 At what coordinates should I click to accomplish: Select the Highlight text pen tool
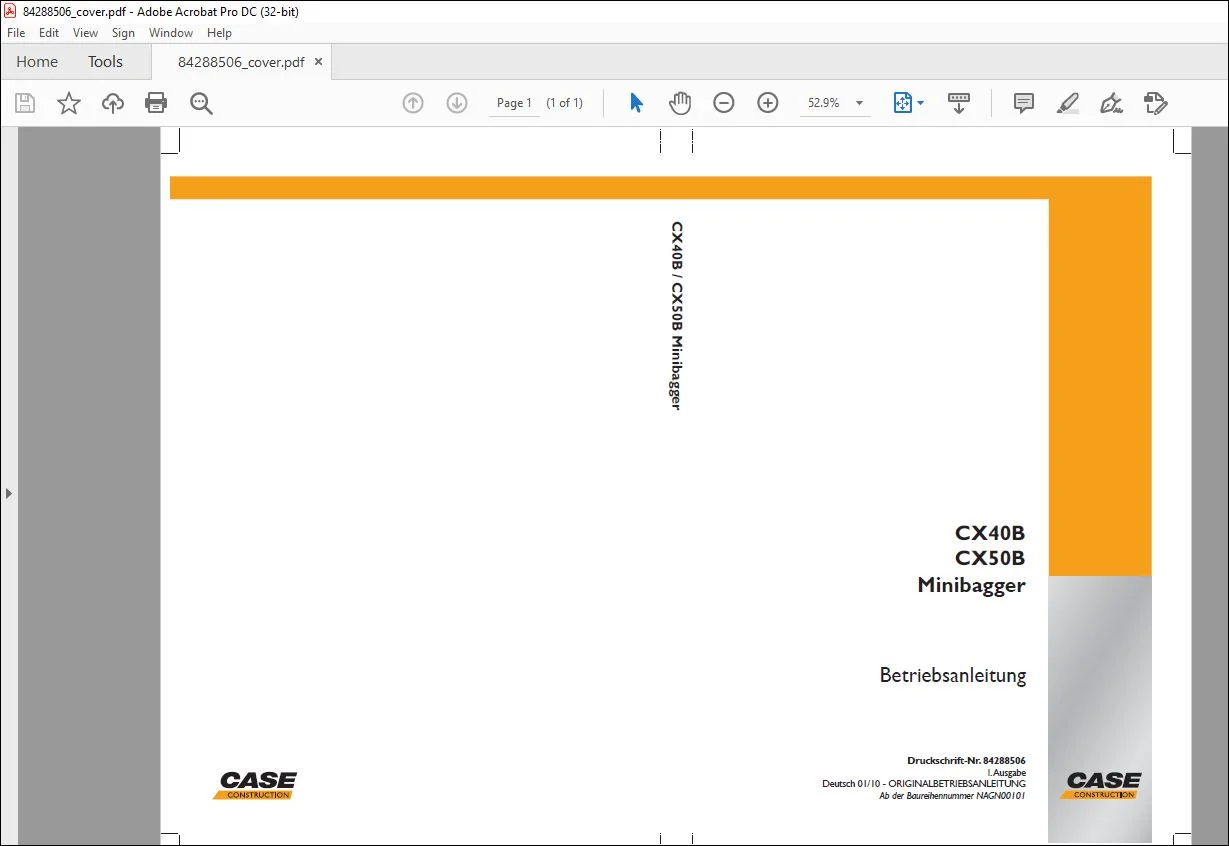pos(1068,103)
